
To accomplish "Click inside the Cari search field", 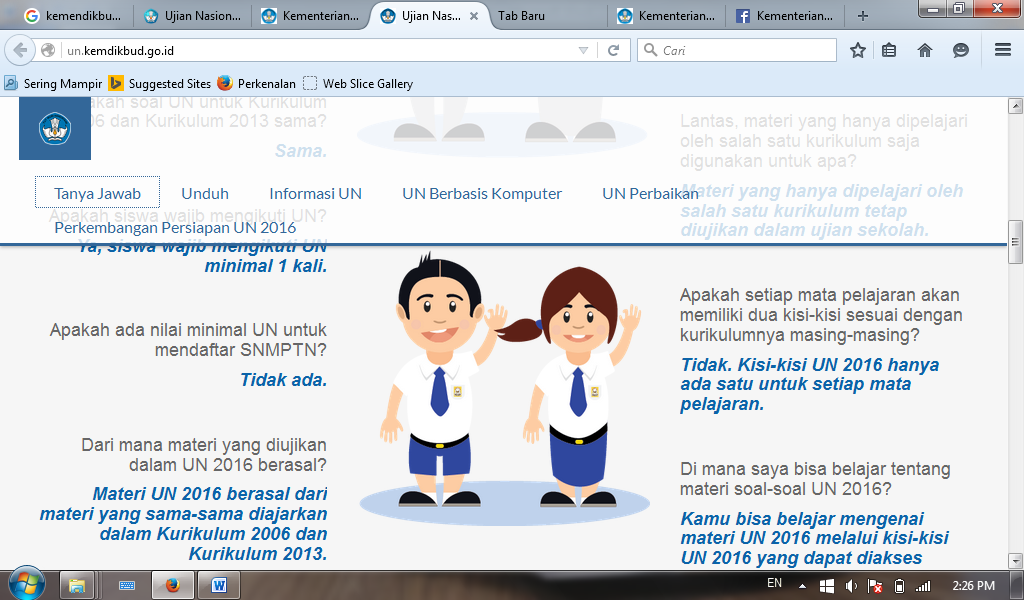I will (x=737, y=50).
